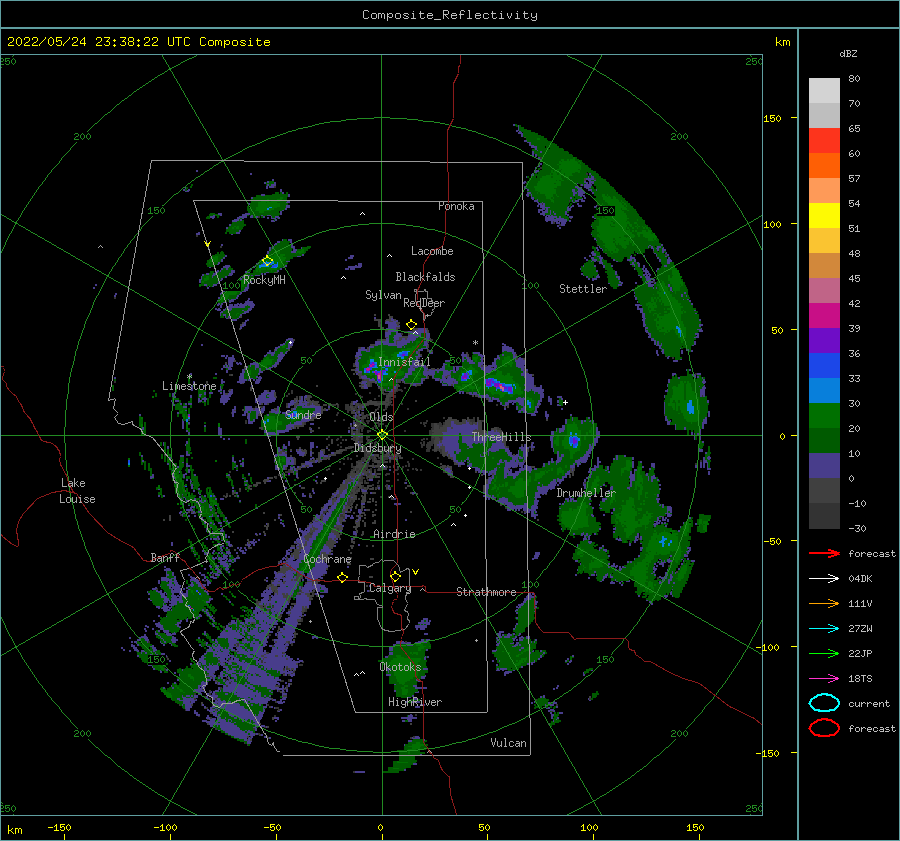900x841 pixels.
Task: Click the yellow diamond marker near RedDeer
Action: tap(412, 325)
